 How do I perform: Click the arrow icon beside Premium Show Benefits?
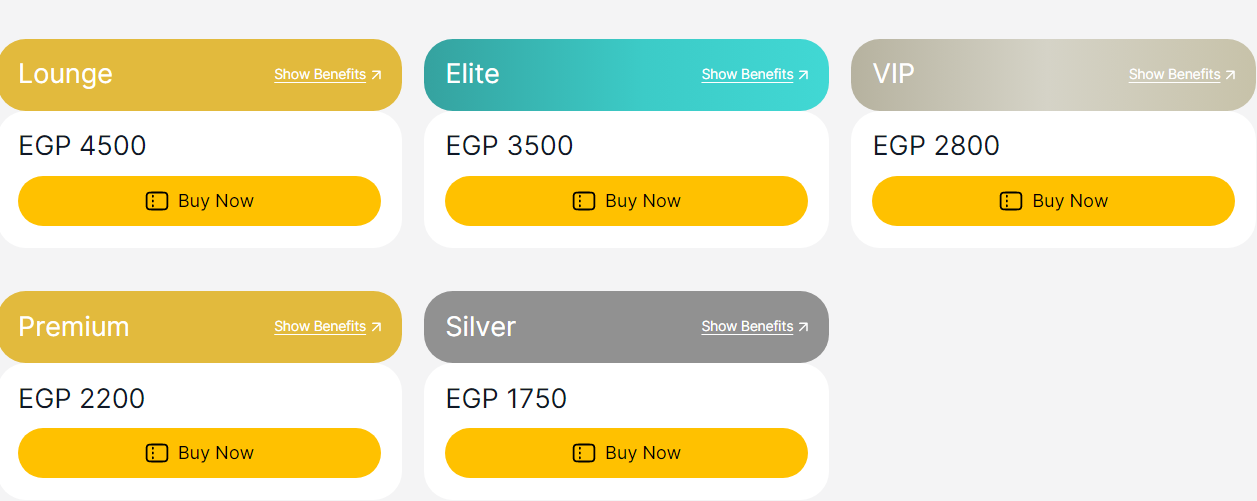pos(376,327)
